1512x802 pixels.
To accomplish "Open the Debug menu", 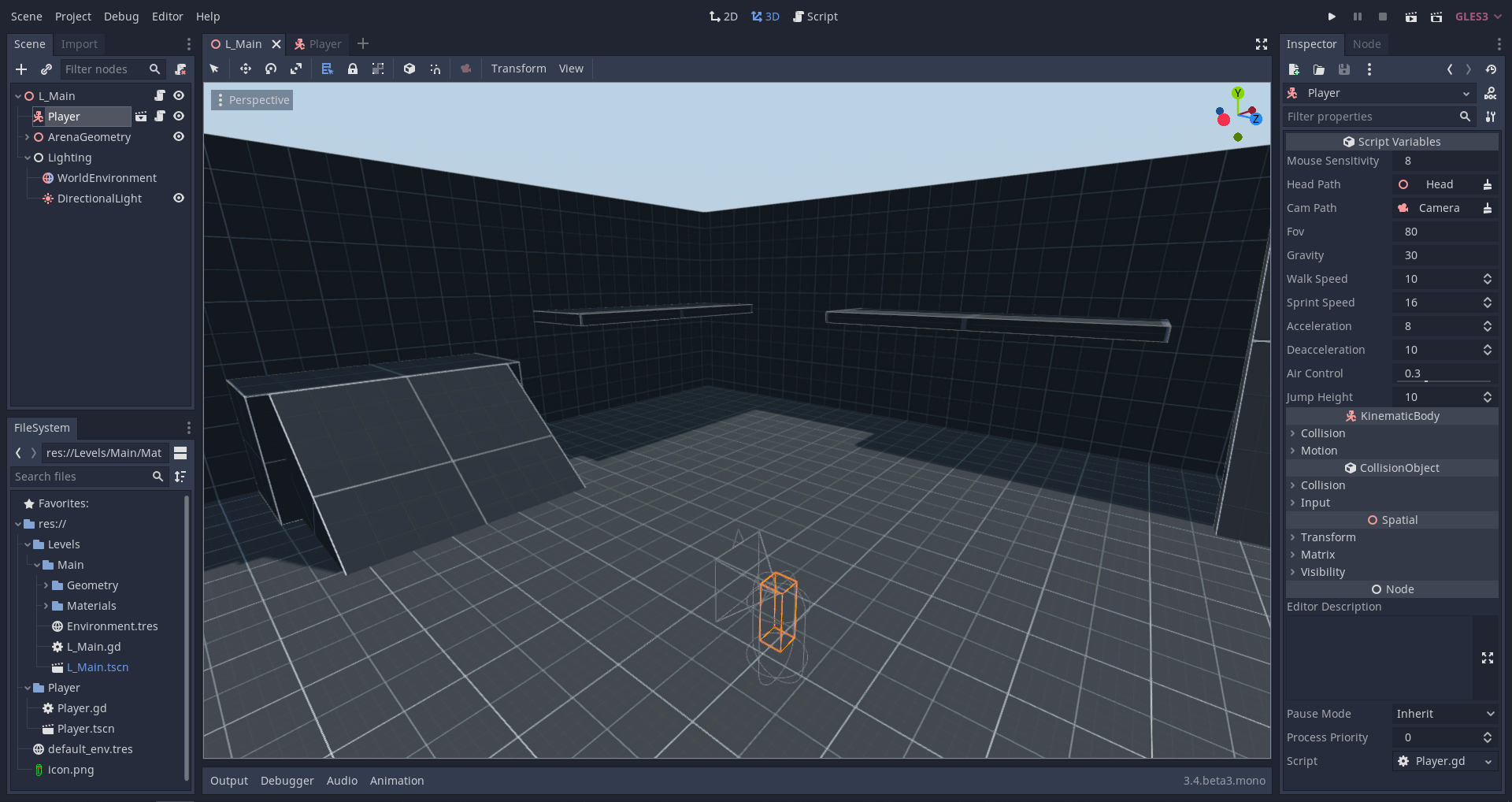I will pos(121,17).
